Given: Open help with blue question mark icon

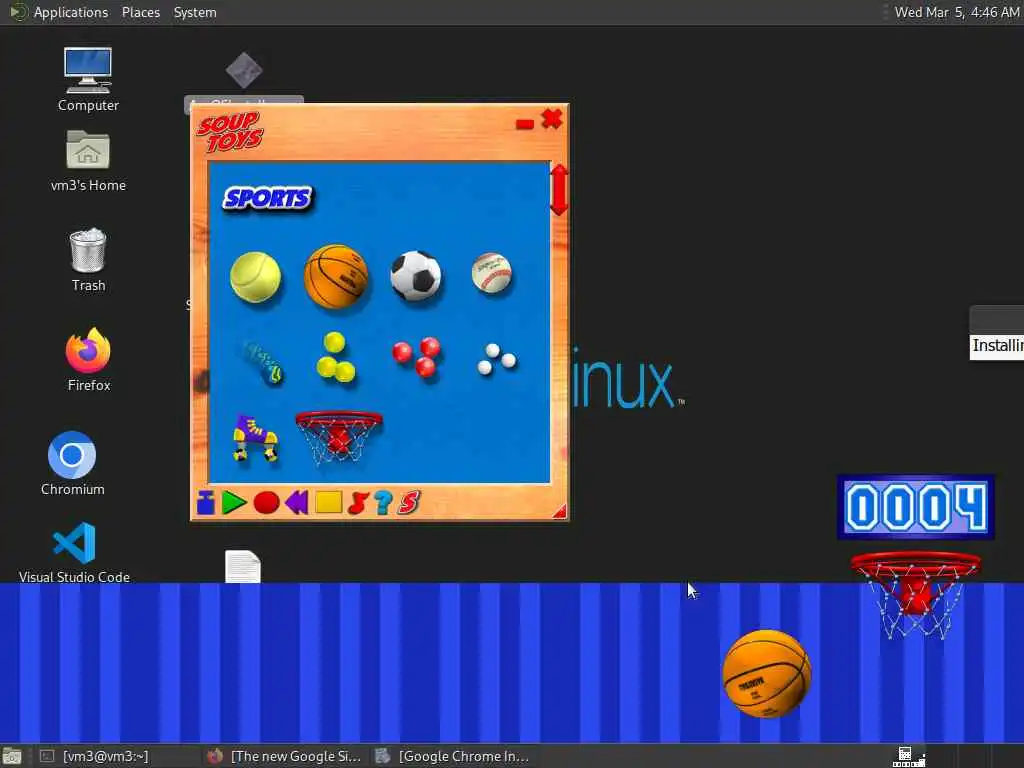Looking at the screenshot, I should pyautogui.click(x=383, y=503).
